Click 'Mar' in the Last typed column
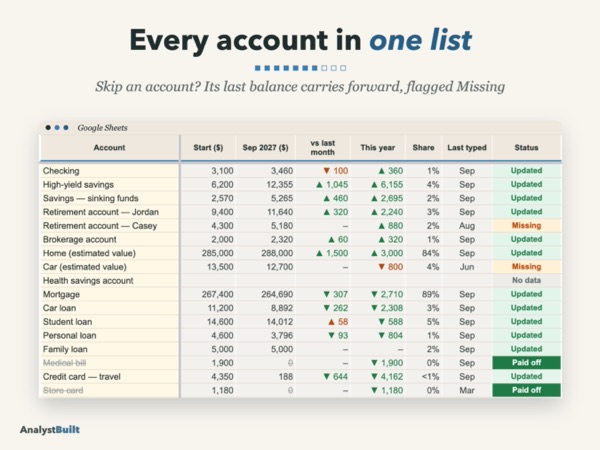Viewport: 600px width, 450px height. coord(467,391)
